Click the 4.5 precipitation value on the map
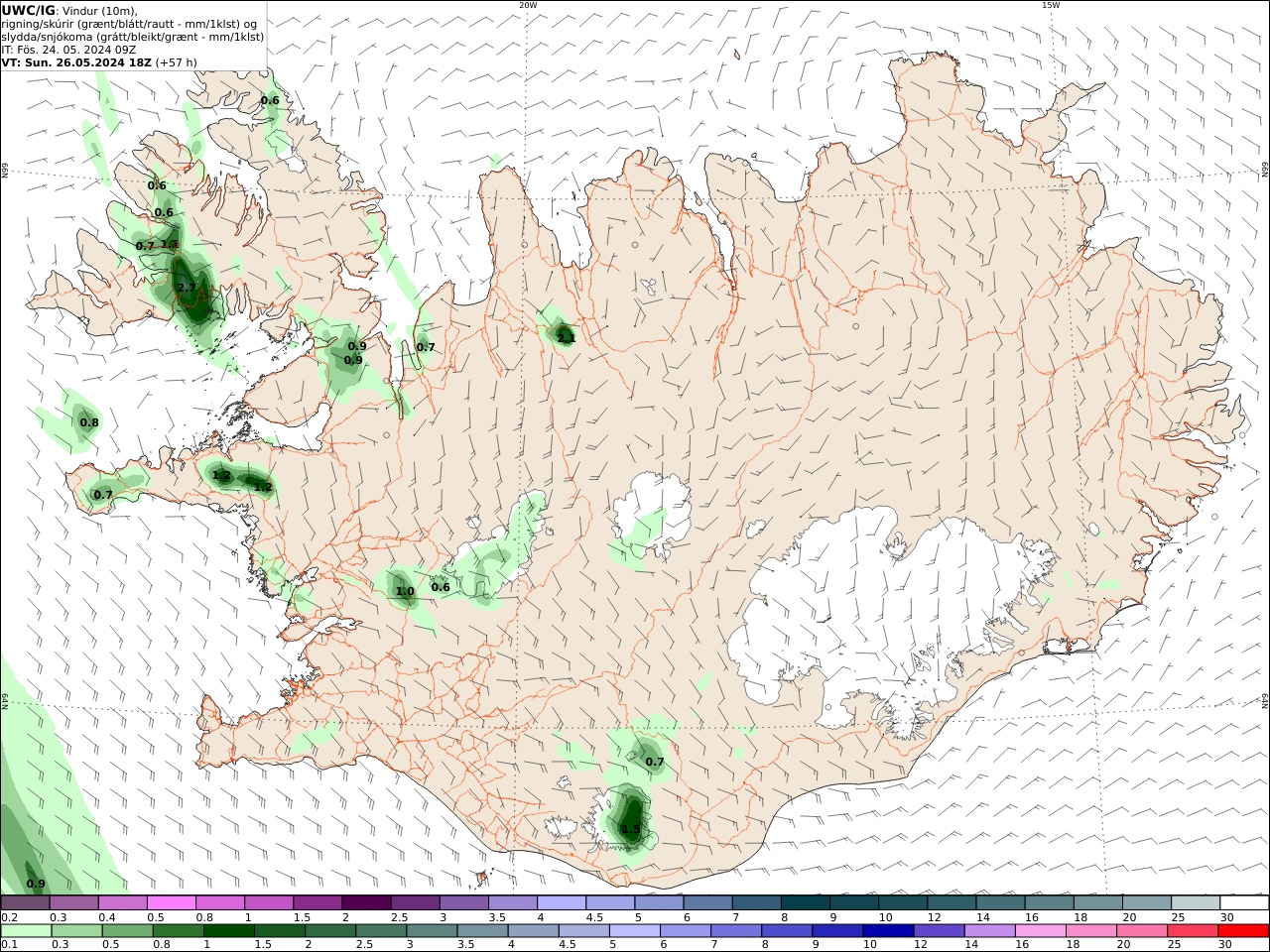This screenshot has height=952, width=1270. click(630, 829)
